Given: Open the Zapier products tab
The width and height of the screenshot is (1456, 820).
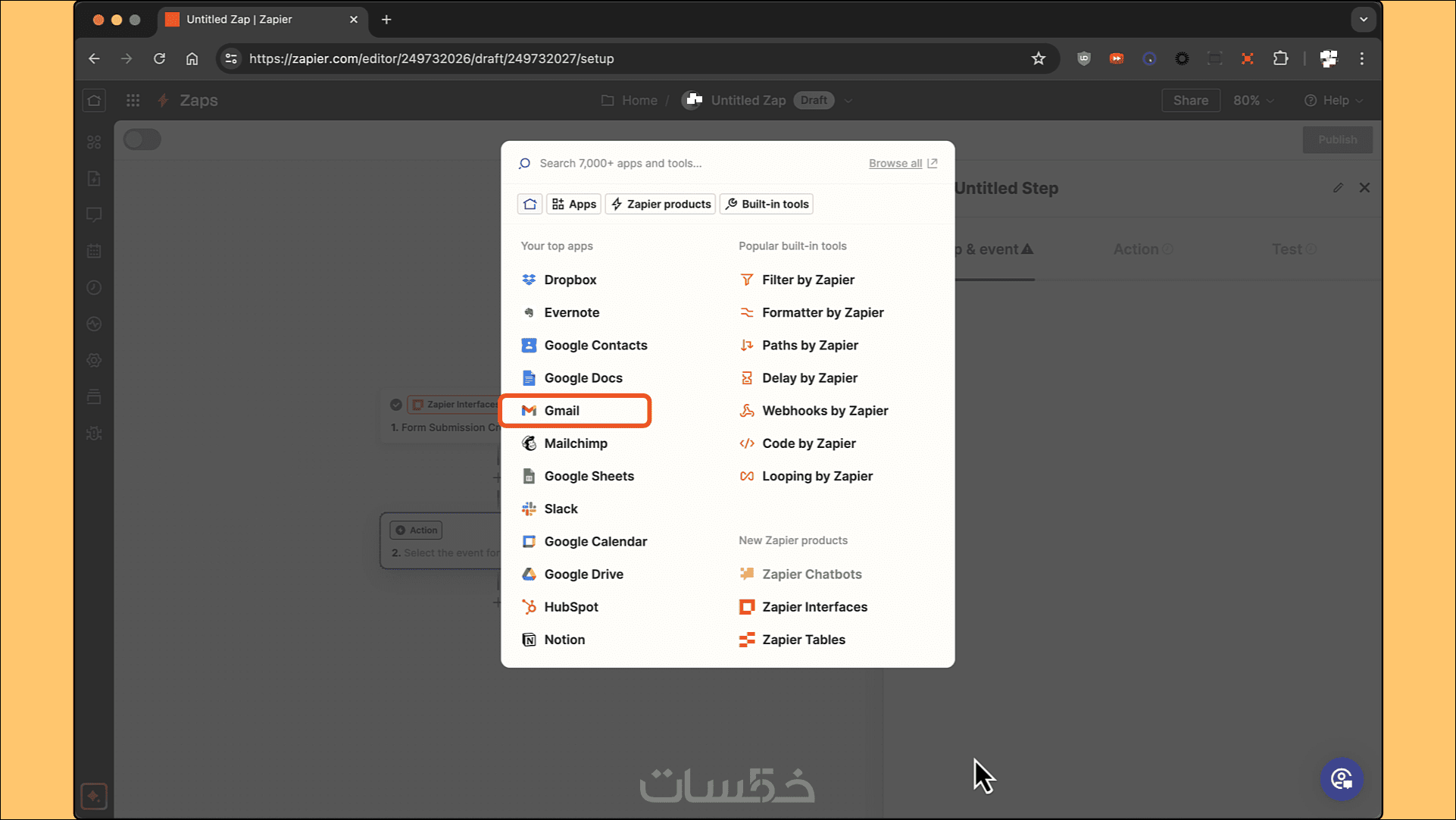Looking at the screenshot, I should pyautogui.click(x=661, y=204).
